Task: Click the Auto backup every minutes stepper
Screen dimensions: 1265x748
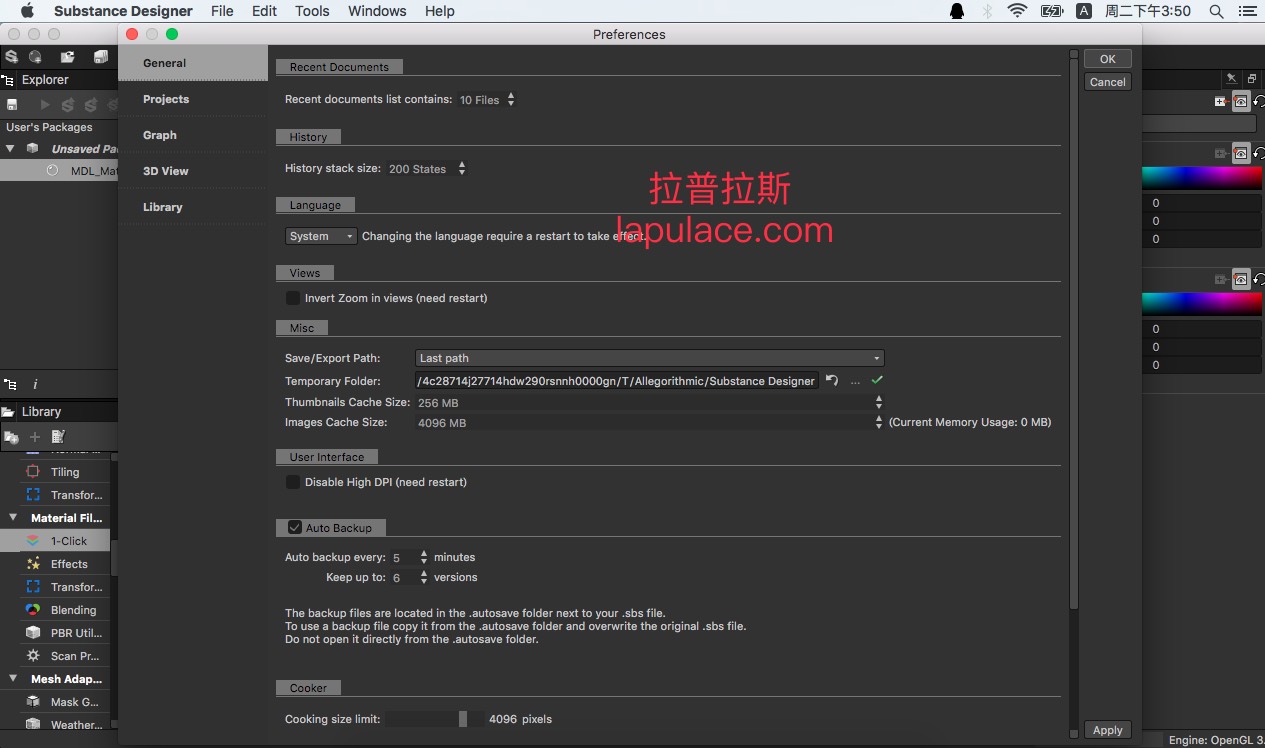Action: (x=424, y=557)
